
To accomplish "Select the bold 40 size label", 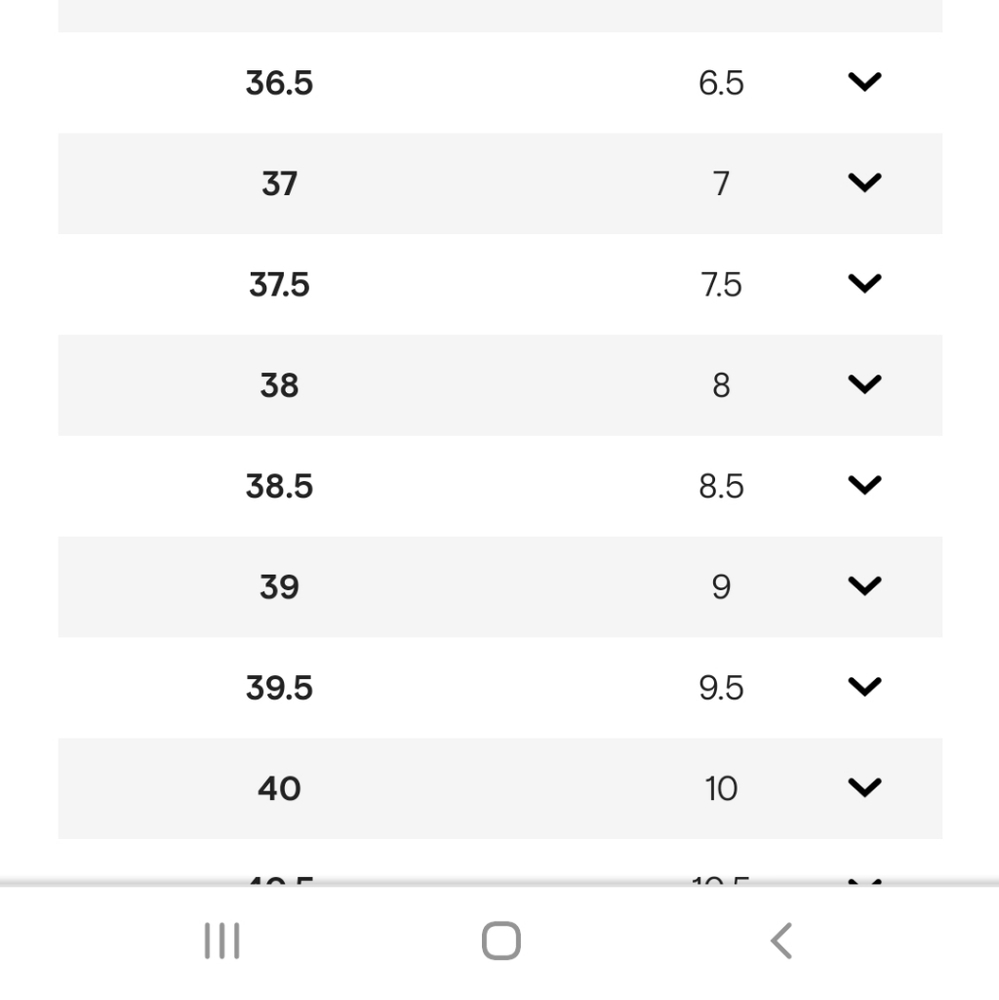I will 279,789.
